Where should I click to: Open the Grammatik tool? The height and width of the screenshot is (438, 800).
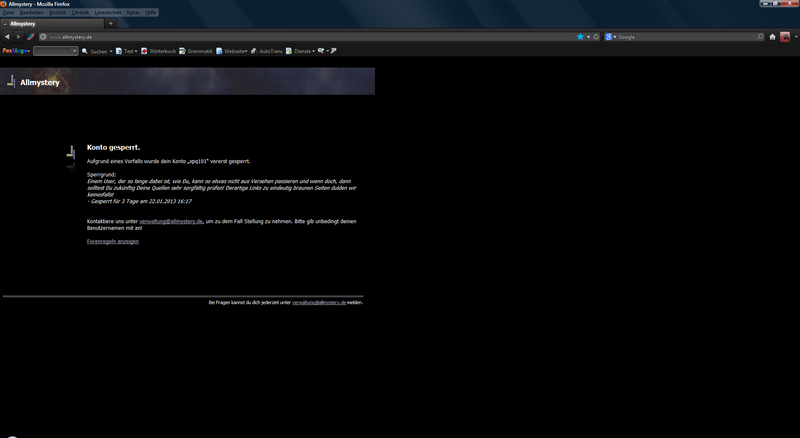196,51
